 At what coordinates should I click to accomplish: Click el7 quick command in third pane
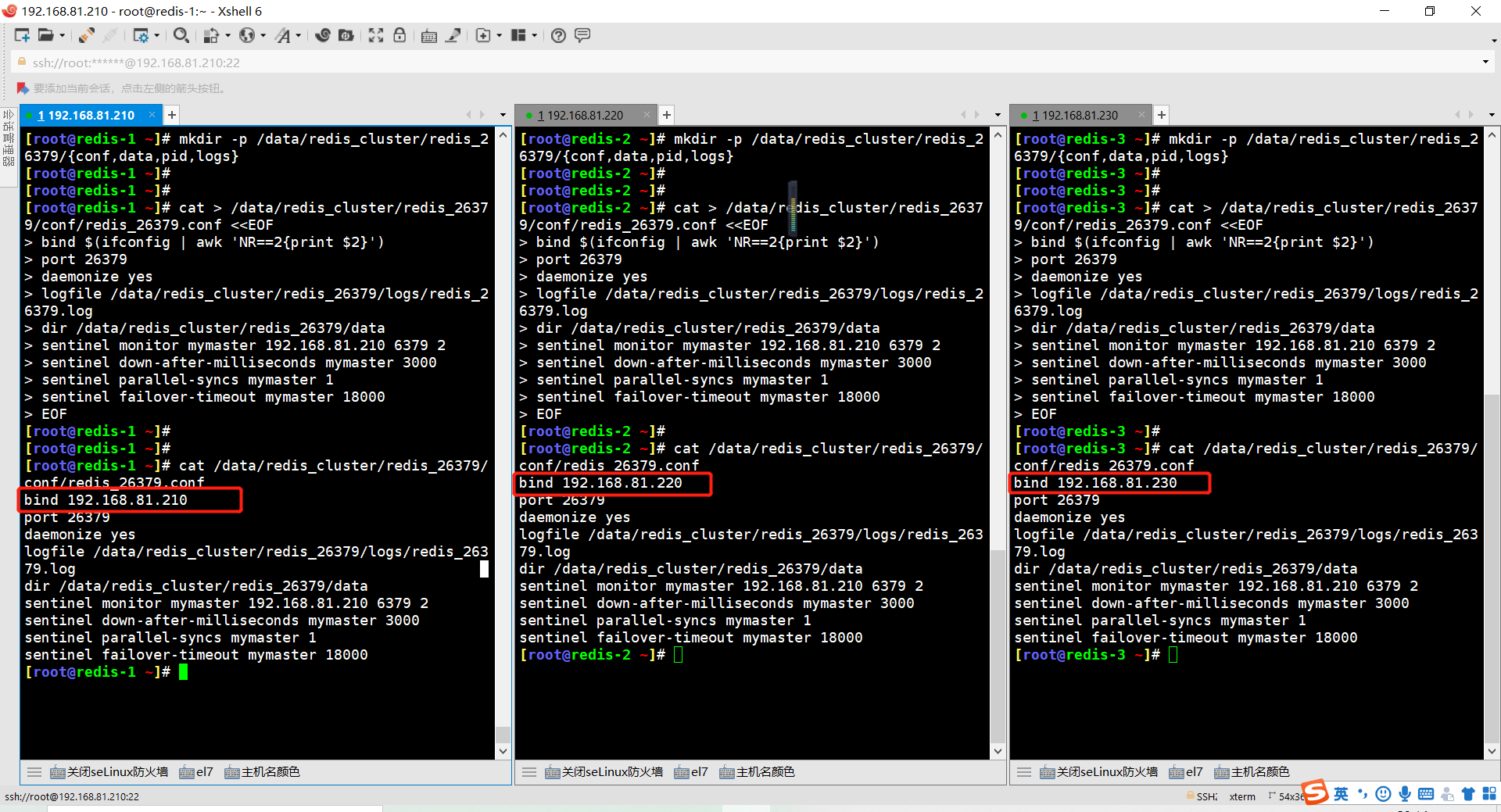(1186, 772)
